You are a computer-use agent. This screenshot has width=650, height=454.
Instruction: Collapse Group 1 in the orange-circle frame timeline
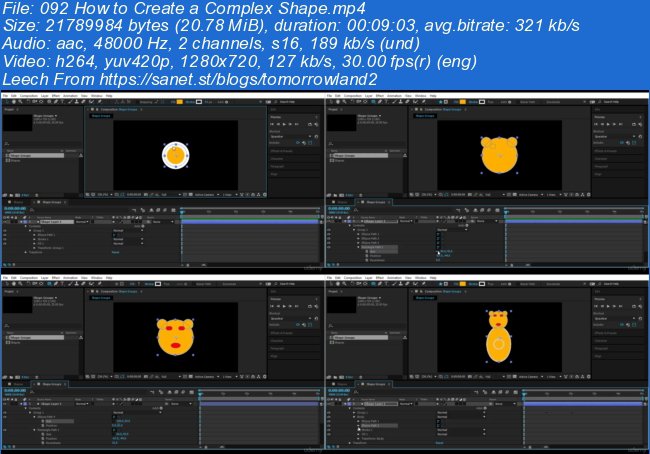(x=30, y=231)
